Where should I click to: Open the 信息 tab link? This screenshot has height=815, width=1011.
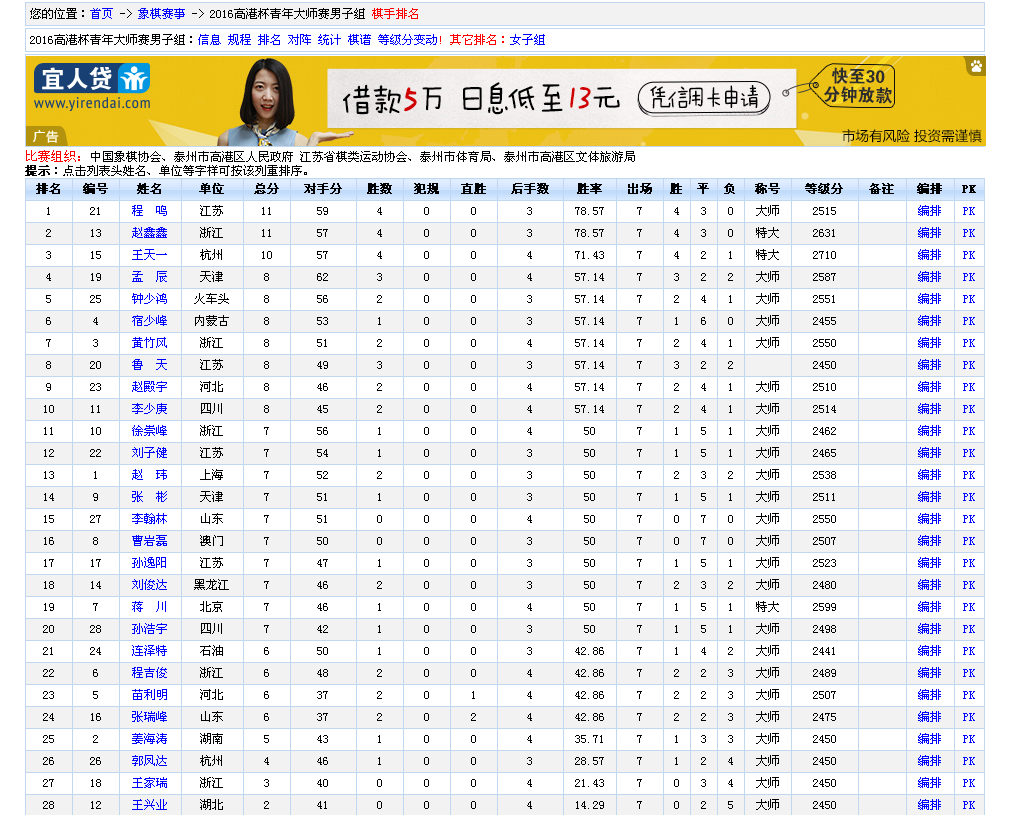(x=209, y=40)
